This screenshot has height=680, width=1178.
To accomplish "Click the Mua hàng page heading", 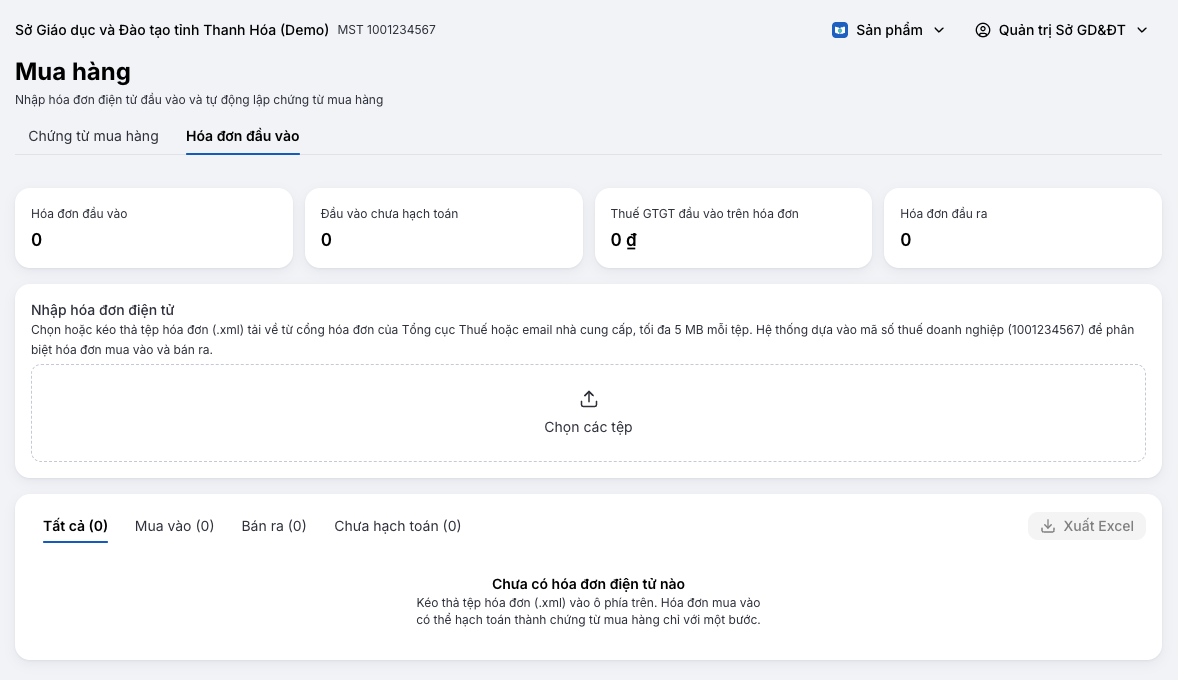I will [x=73, y=71].
